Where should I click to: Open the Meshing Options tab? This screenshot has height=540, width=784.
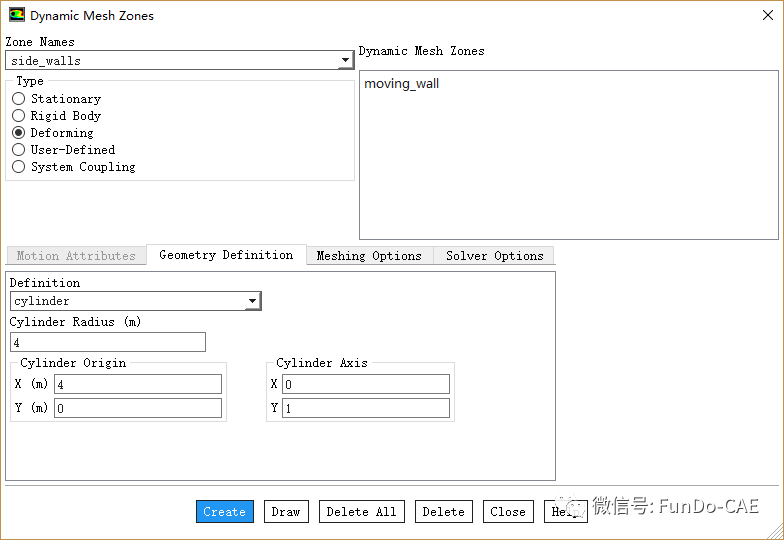pyautogui.click(x=369, y=256)
